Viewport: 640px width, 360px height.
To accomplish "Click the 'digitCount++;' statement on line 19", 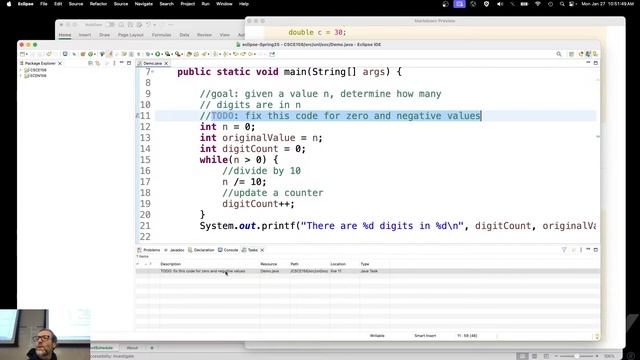I will coord(258,204).
